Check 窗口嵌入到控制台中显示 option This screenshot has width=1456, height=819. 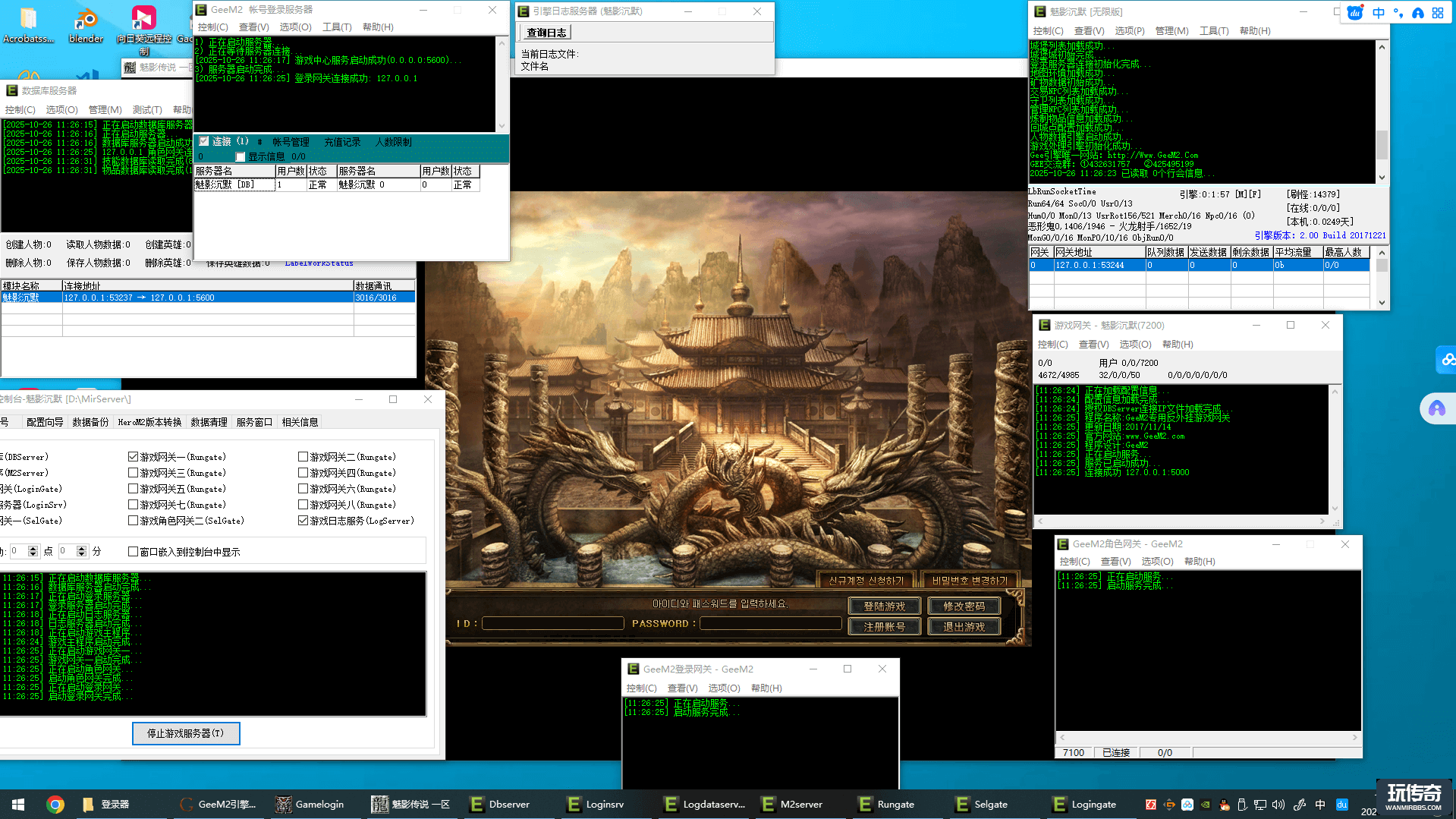coord(133,552)
